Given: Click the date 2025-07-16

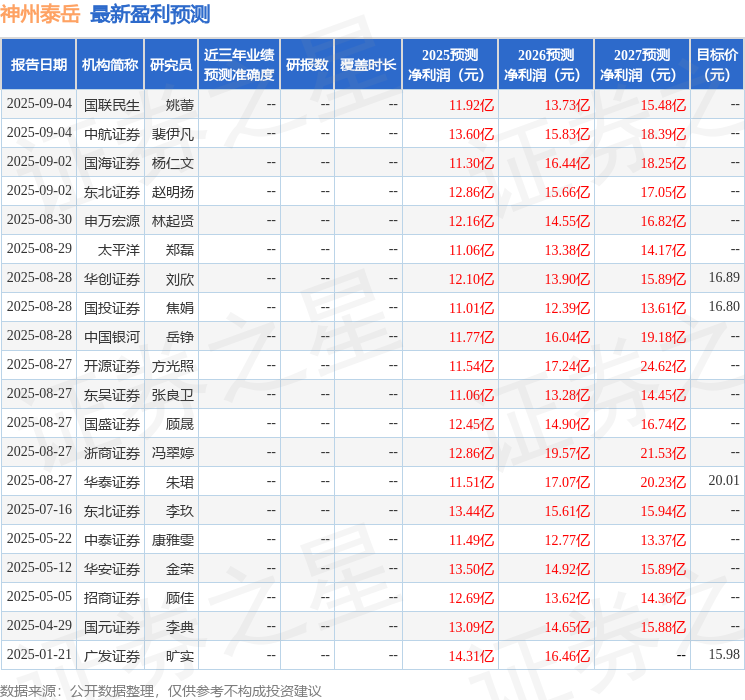Looking at the screenshot, I should click(x=39, y=510).
